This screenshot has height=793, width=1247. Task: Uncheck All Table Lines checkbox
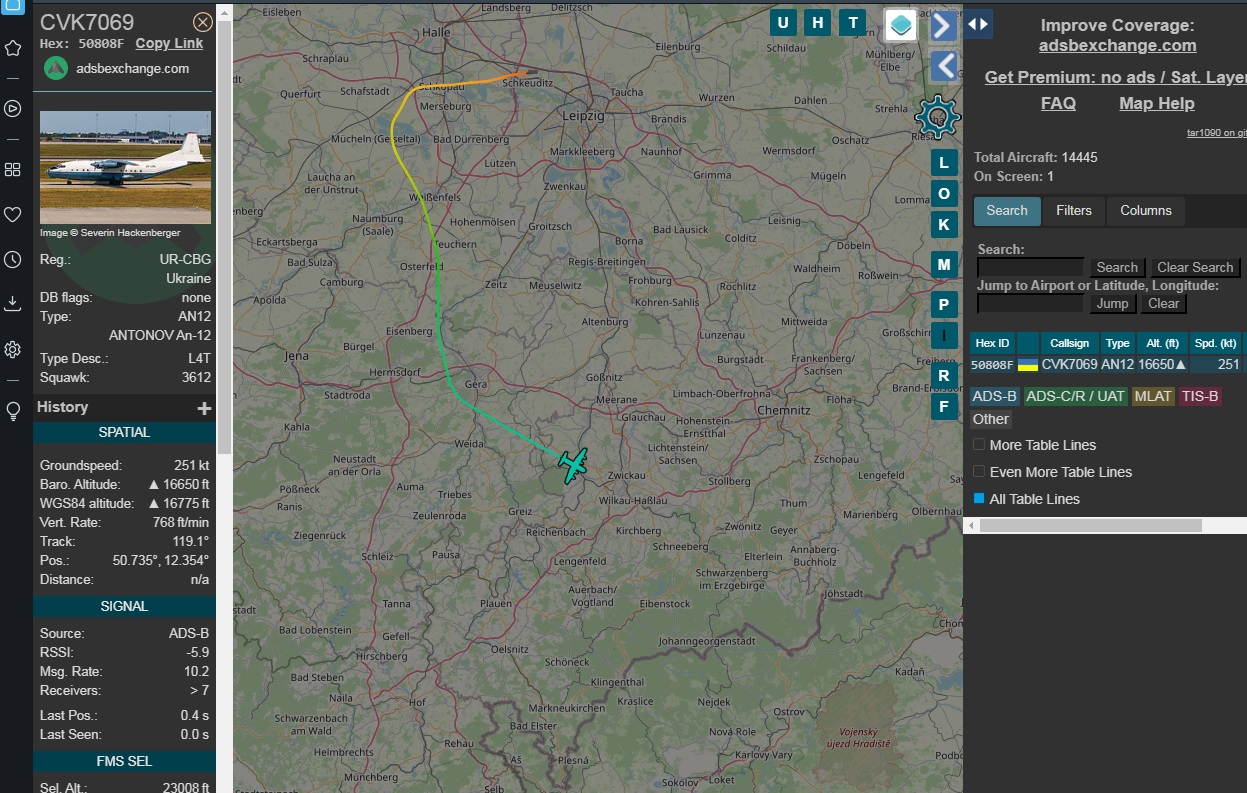pyautogui.click(x=980, y=499)
